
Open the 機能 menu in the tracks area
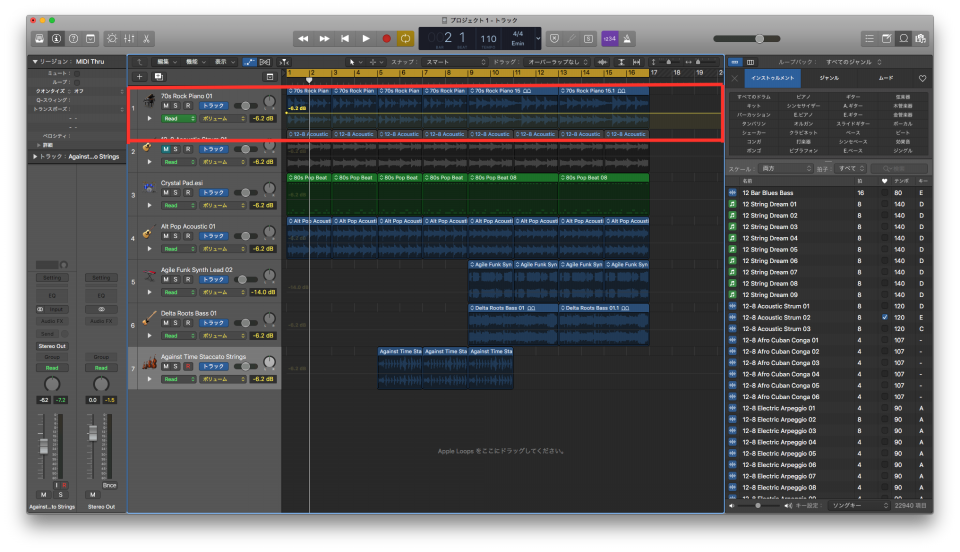(195, 62)
